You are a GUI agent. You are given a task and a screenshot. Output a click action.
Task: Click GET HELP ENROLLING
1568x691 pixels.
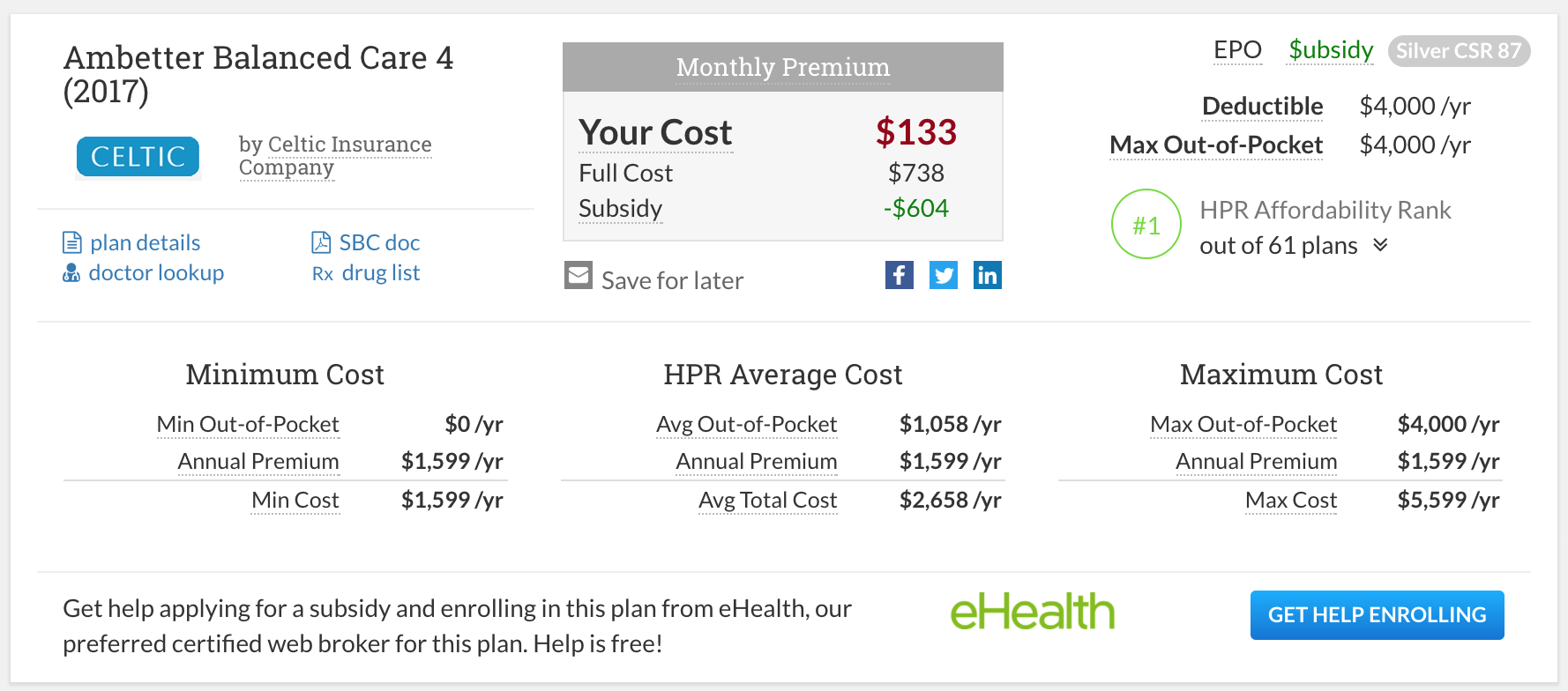tap(1377, 615)
